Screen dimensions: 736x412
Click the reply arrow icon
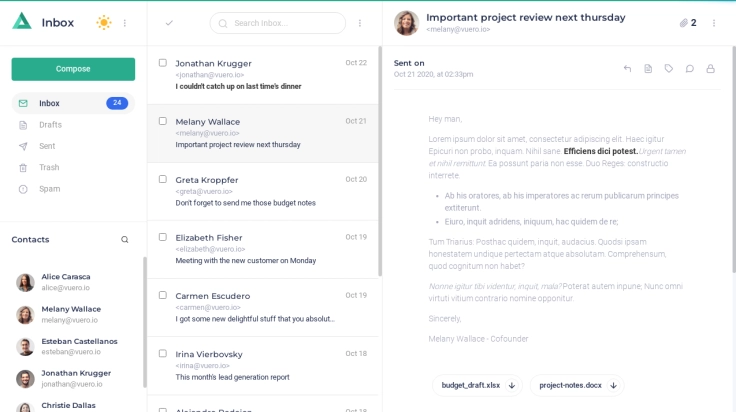627,69
